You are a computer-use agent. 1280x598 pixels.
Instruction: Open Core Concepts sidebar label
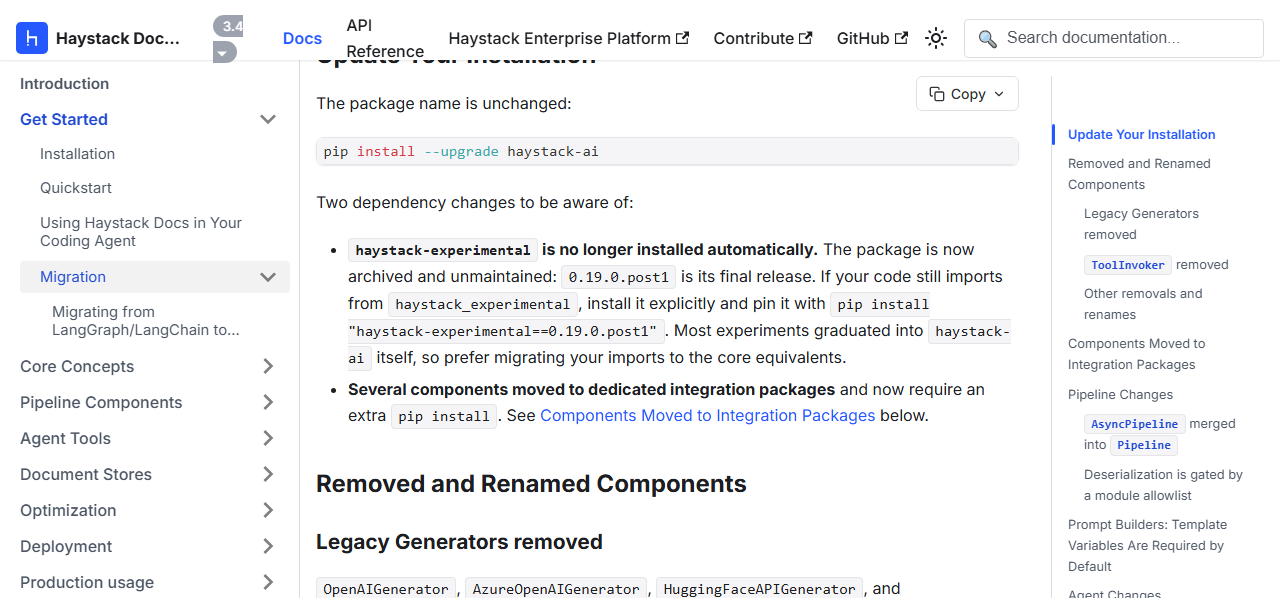(77, 367)
